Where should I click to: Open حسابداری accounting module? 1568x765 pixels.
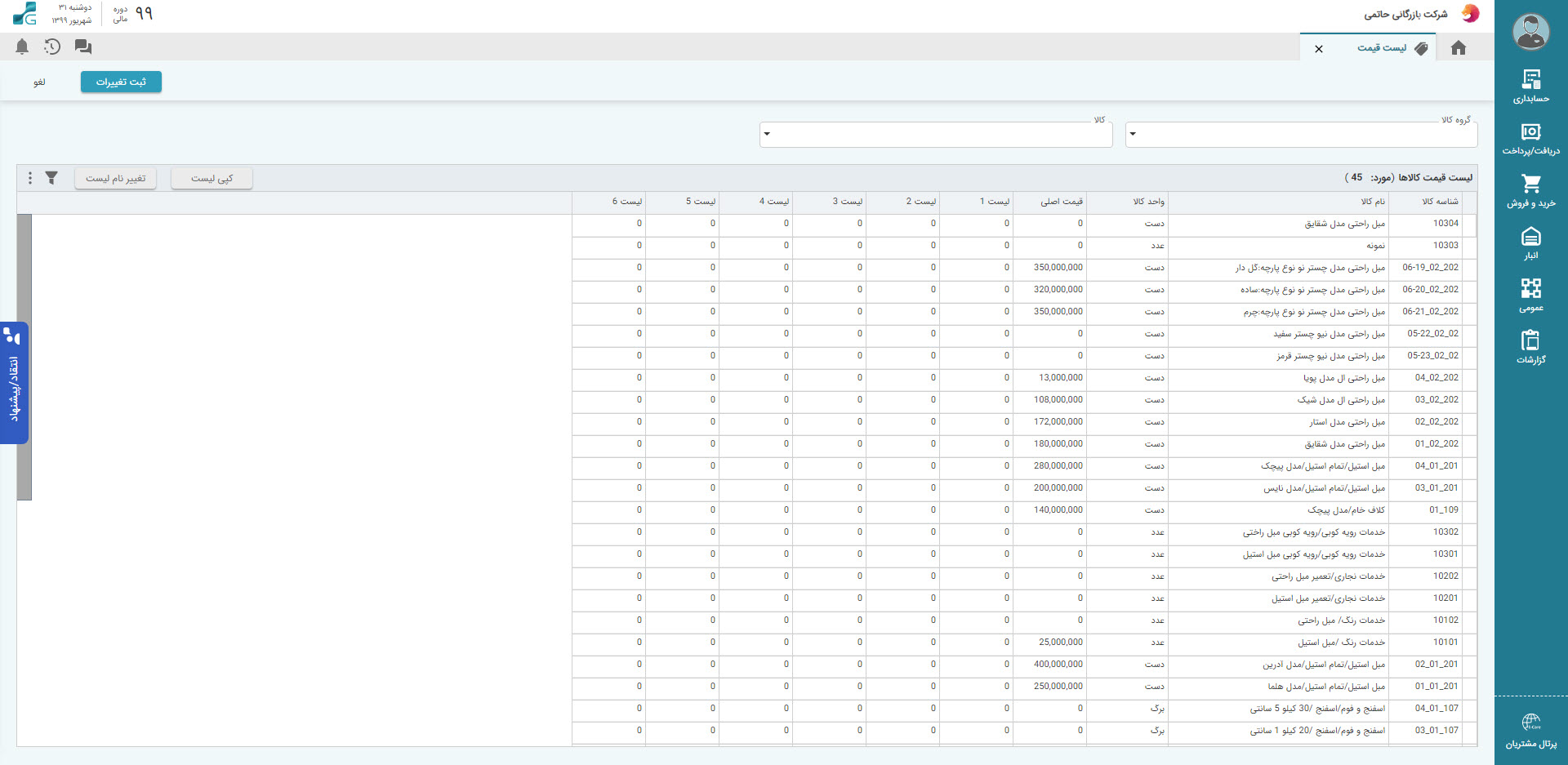click(x=1531, y=87)
